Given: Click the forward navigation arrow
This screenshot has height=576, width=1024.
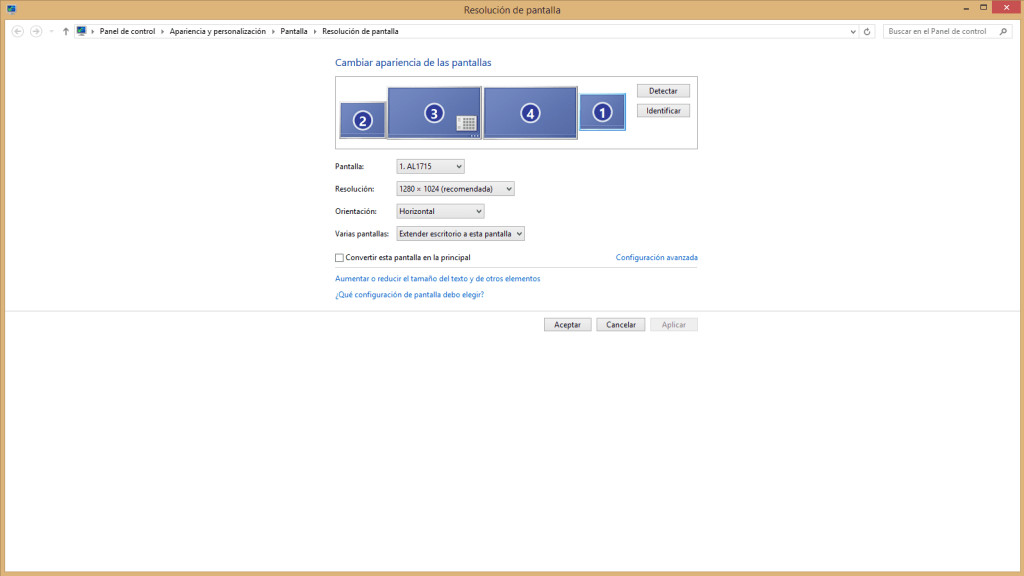Looking at the screenshot, I should pyautogui.click(x=36, y=31).
